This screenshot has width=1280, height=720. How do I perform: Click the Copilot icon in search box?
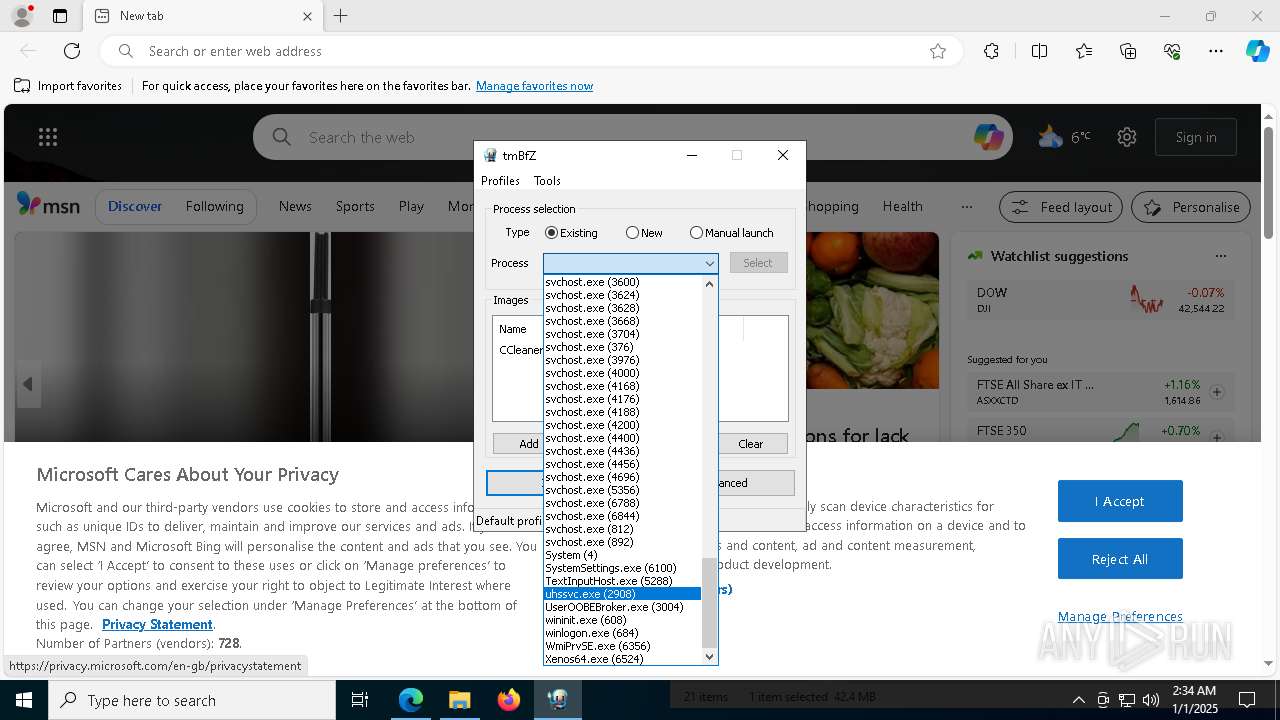point(988,137)
